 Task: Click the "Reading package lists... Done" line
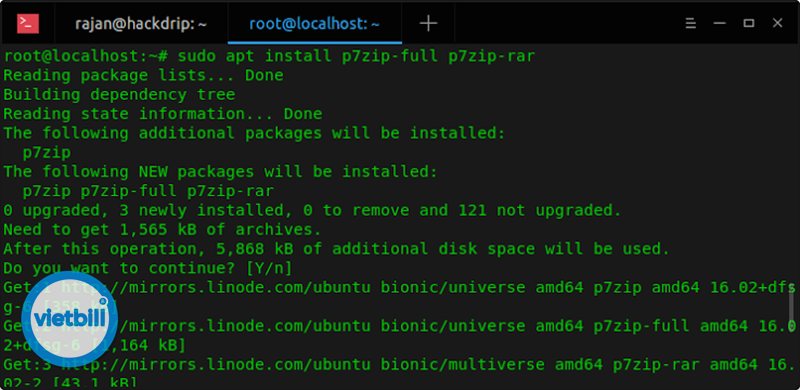tap(143, 76)
